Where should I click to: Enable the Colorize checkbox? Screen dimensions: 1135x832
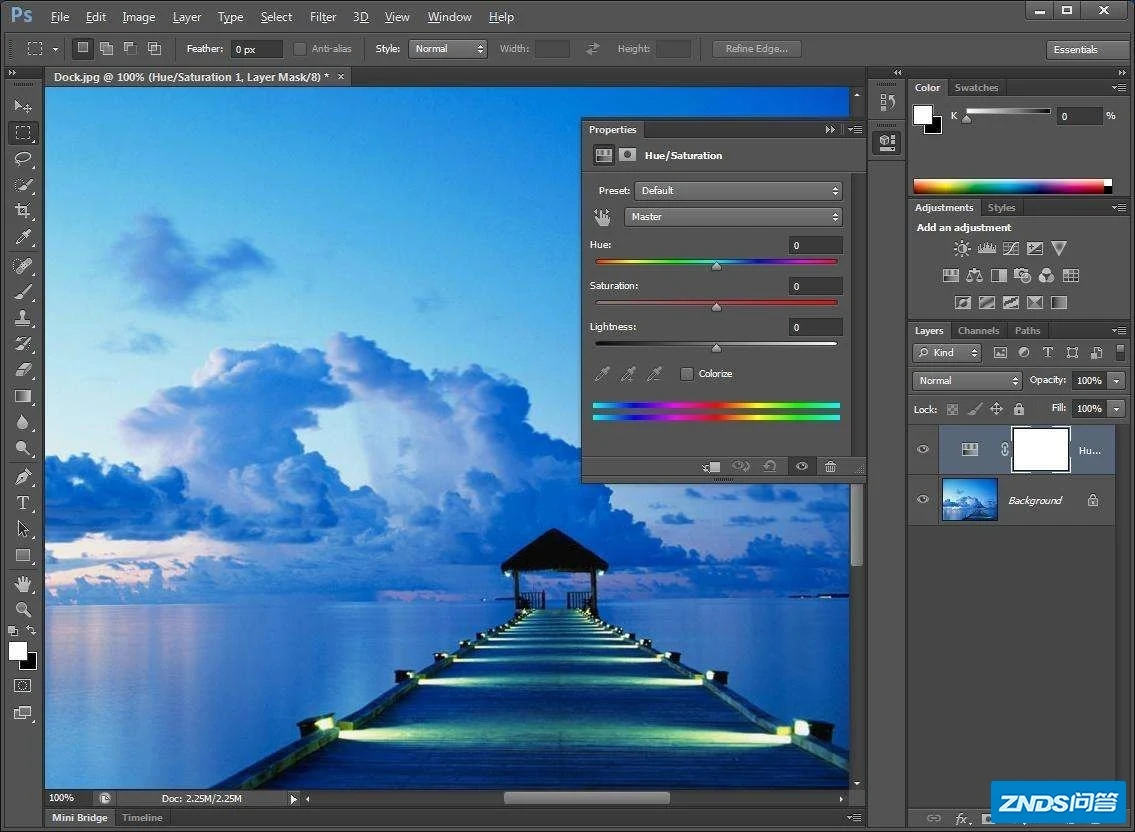[x=687, y=374]
